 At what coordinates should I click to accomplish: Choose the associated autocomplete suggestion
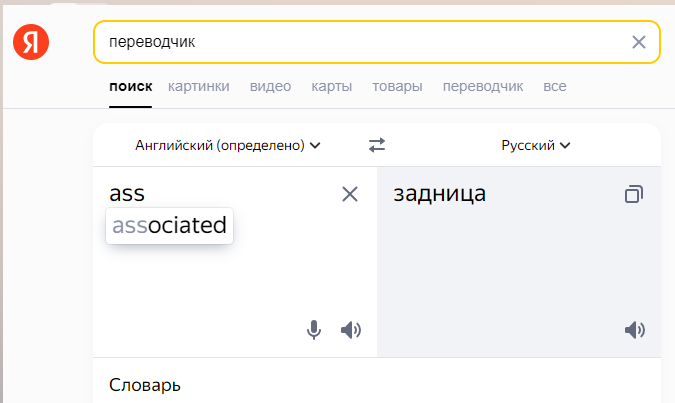tap(169, 226)
